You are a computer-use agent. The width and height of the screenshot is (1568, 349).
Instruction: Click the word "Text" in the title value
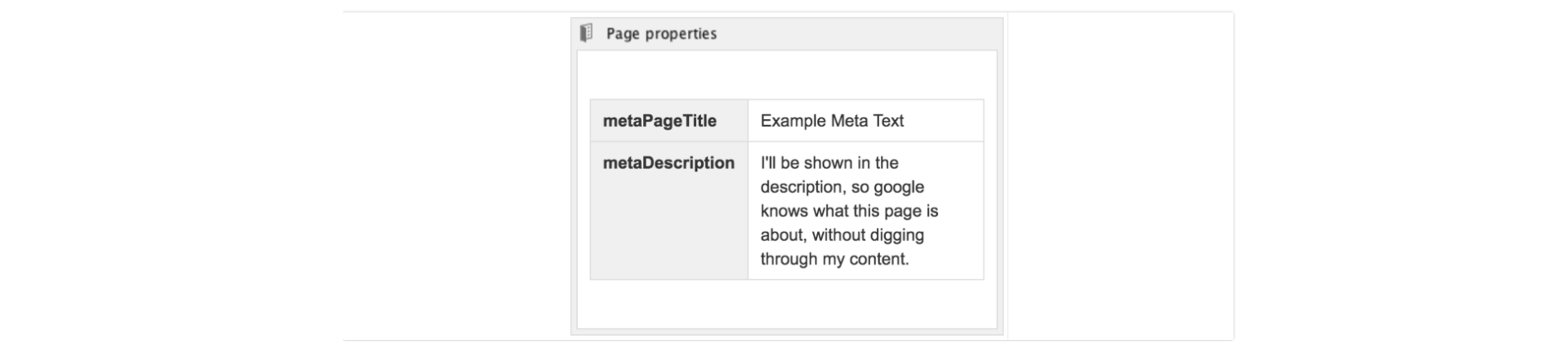click(x=887, y=121)
